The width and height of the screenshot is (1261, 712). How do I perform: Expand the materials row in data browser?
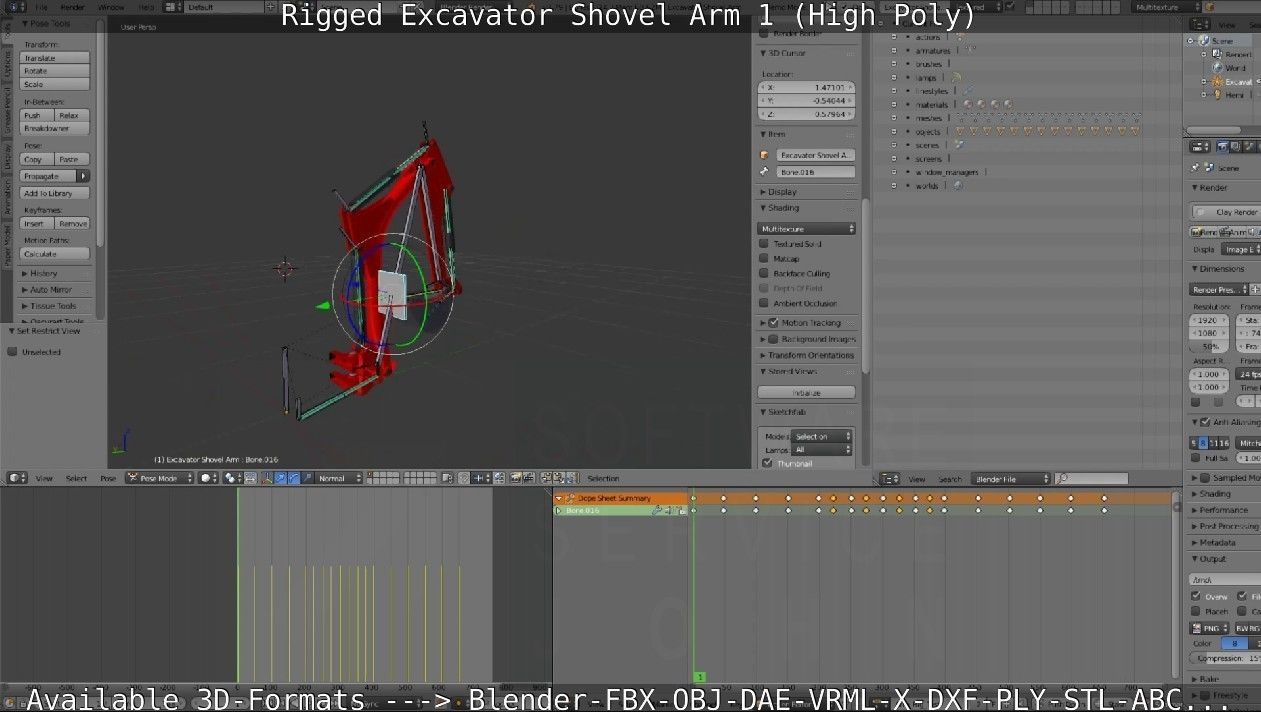[895, 104]
